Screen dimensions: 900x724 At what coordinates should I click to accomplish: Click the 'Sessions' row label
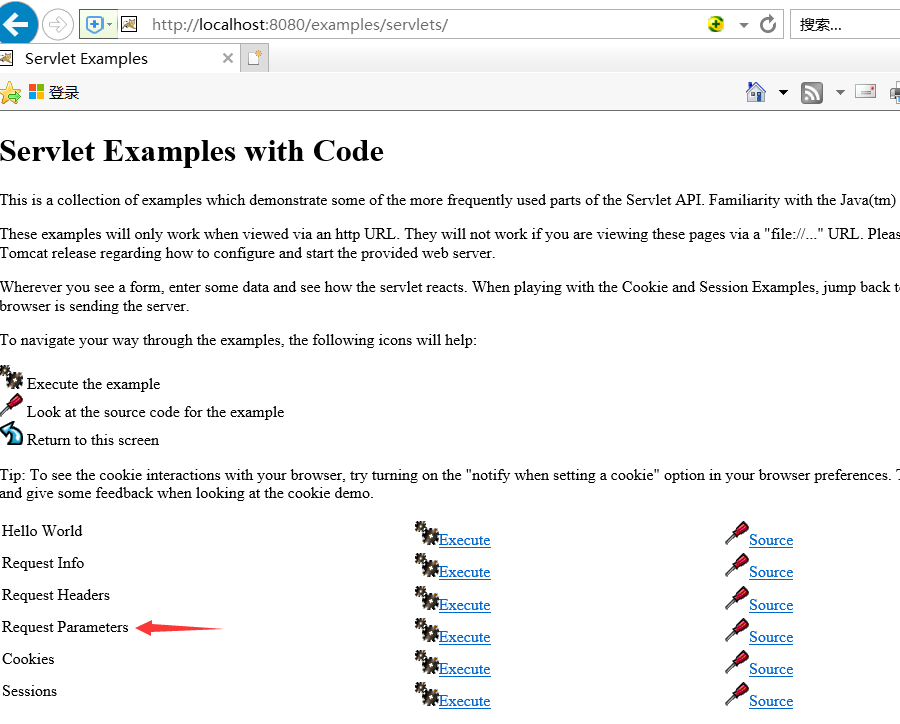(29, 691)
